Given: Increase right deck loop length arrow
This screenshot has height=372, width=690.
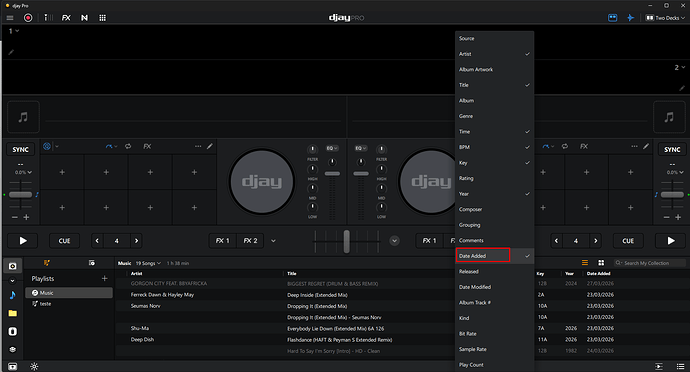Looking at the screenshot, I should coord(595,241).
